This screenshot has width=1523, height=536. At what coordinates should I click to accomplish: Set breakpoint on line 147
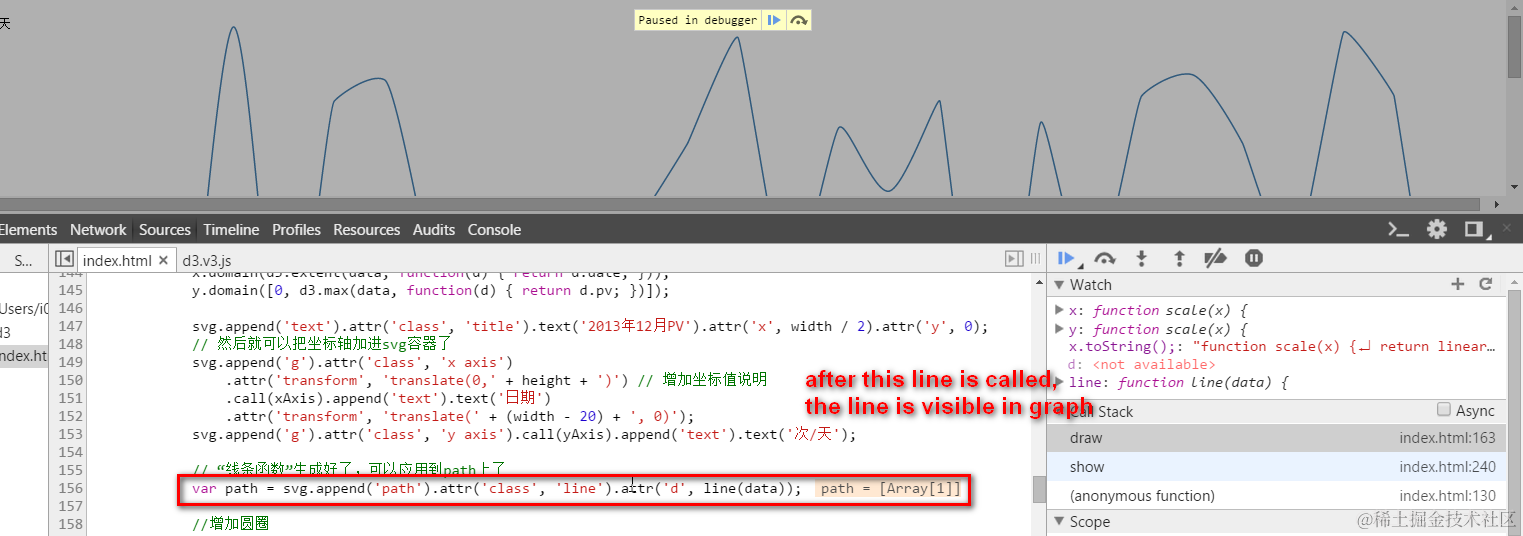click(x=71, y=326)
